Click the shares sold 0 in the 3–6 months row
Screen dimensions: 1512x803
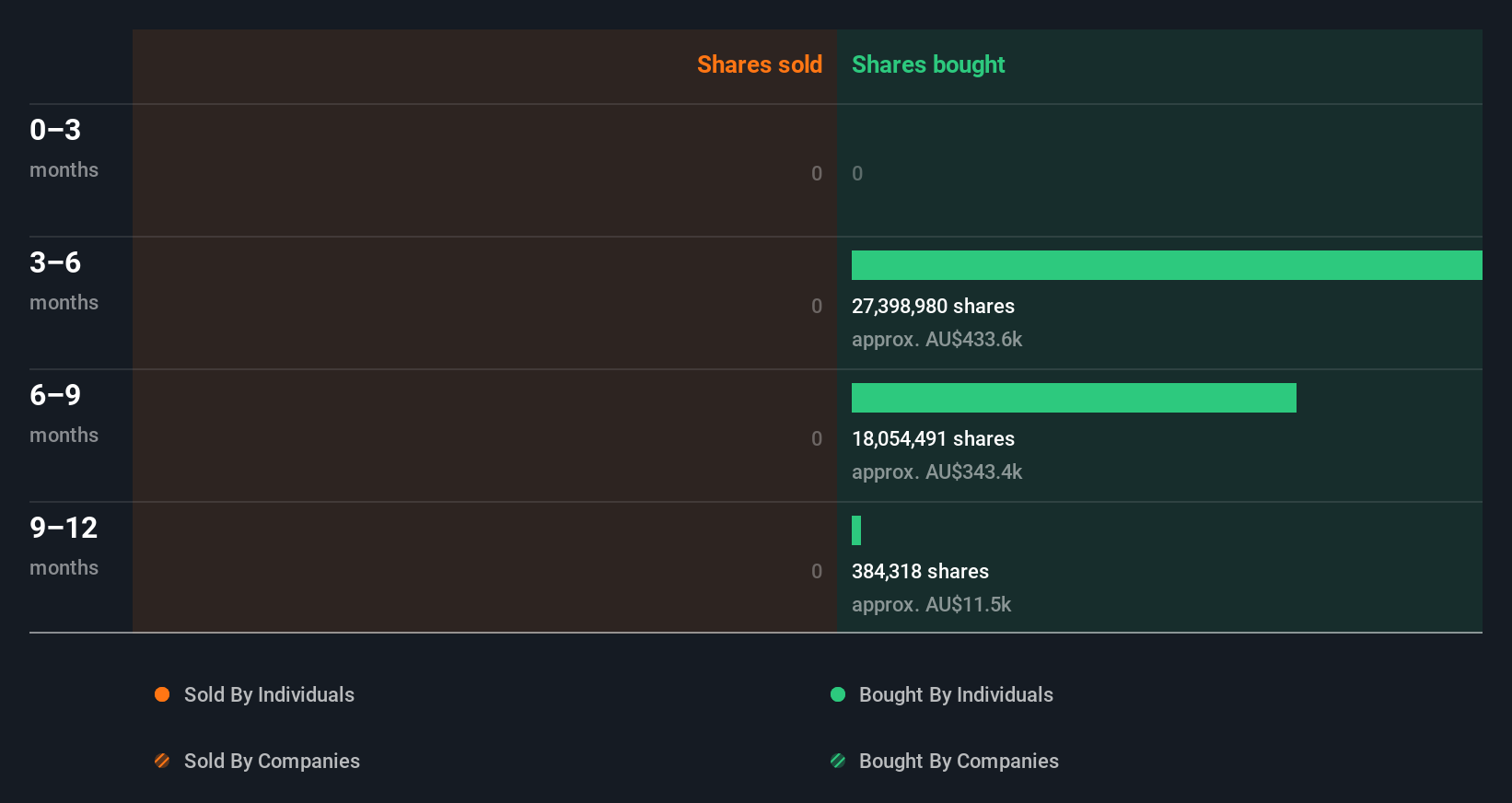click(817, 306)
